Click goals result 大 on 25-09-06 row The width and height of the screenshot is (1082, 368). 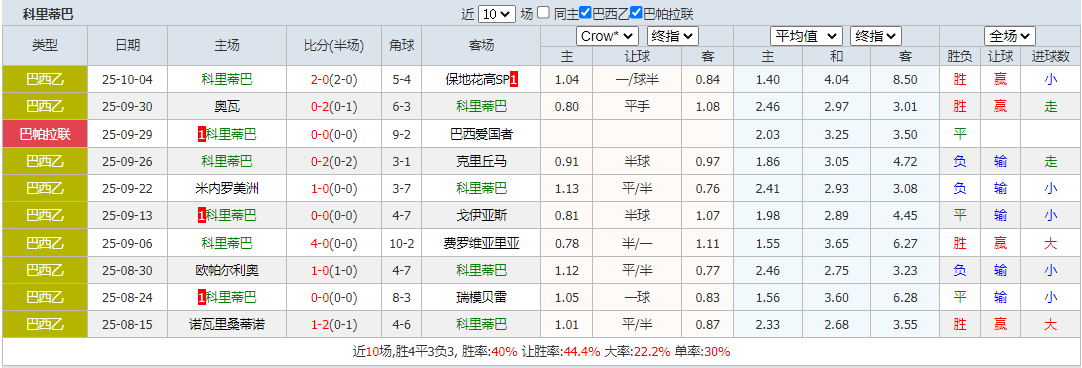tap(1051, 243)
